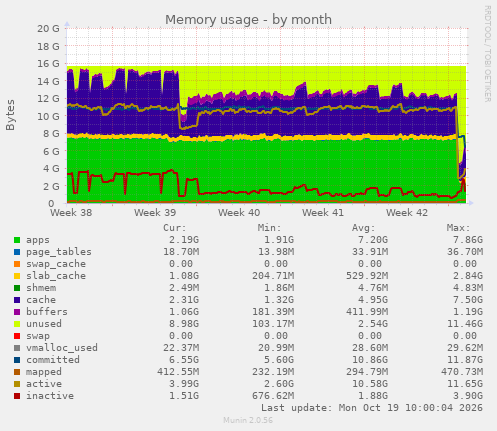Image resolution: width=497 pixels, height=431 pixels.
Task: Click the slab_cache min value 204.71M
Action: [x=273, y=276]
